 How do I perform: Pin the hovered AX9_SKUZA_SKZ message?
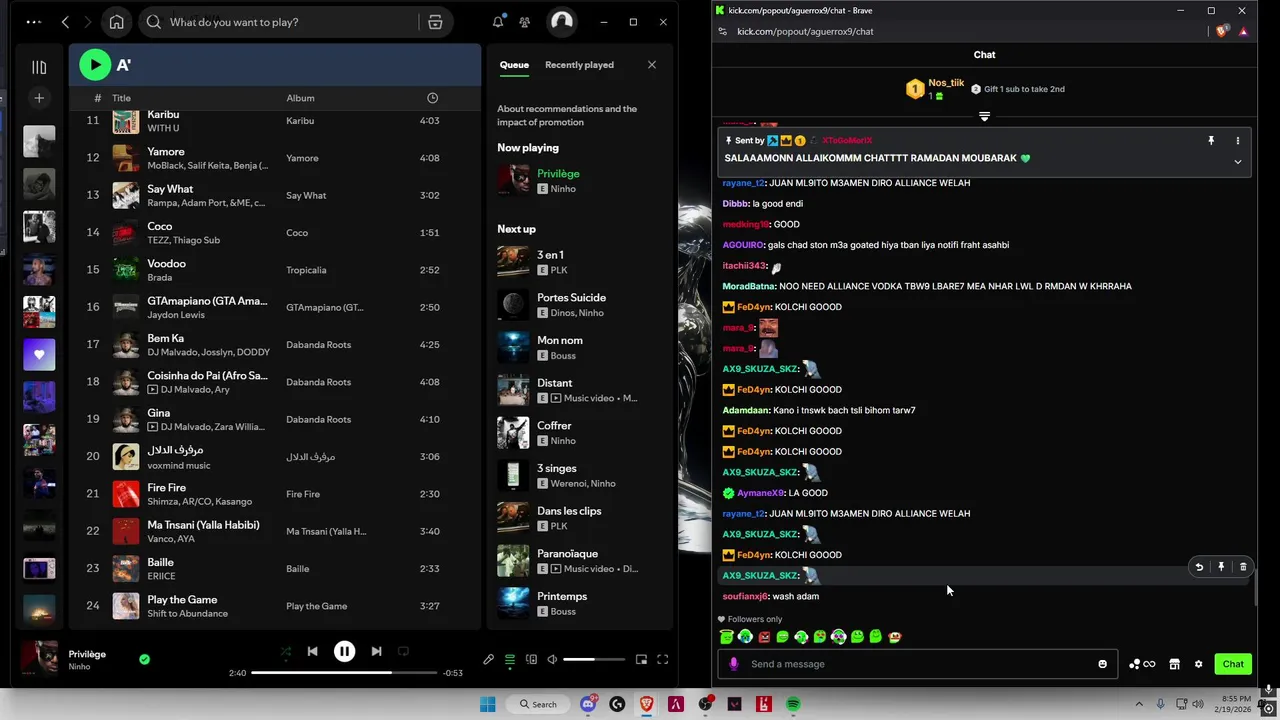pyautogui.click(x=1221, y=567)
